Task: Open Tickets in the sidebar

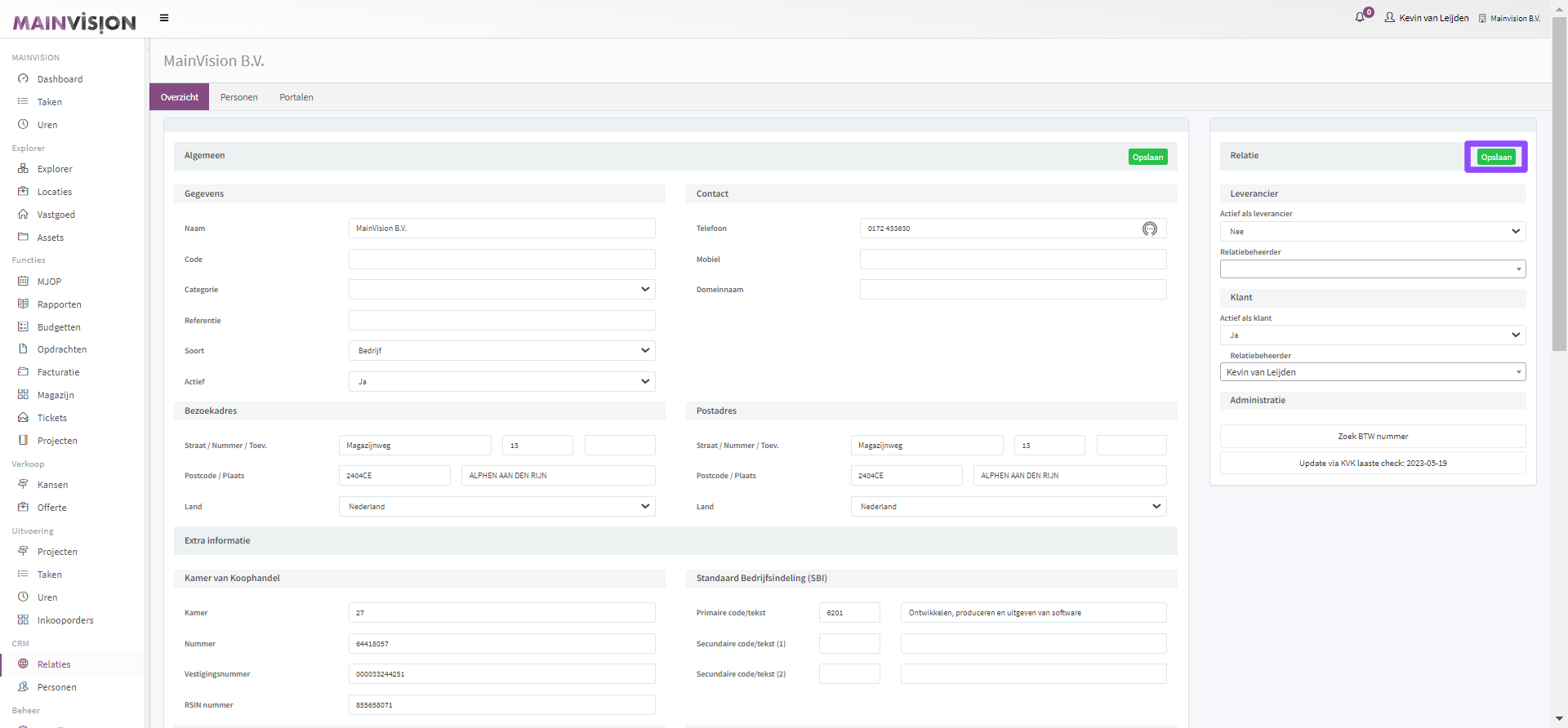Action: click(x=51, y=418)
